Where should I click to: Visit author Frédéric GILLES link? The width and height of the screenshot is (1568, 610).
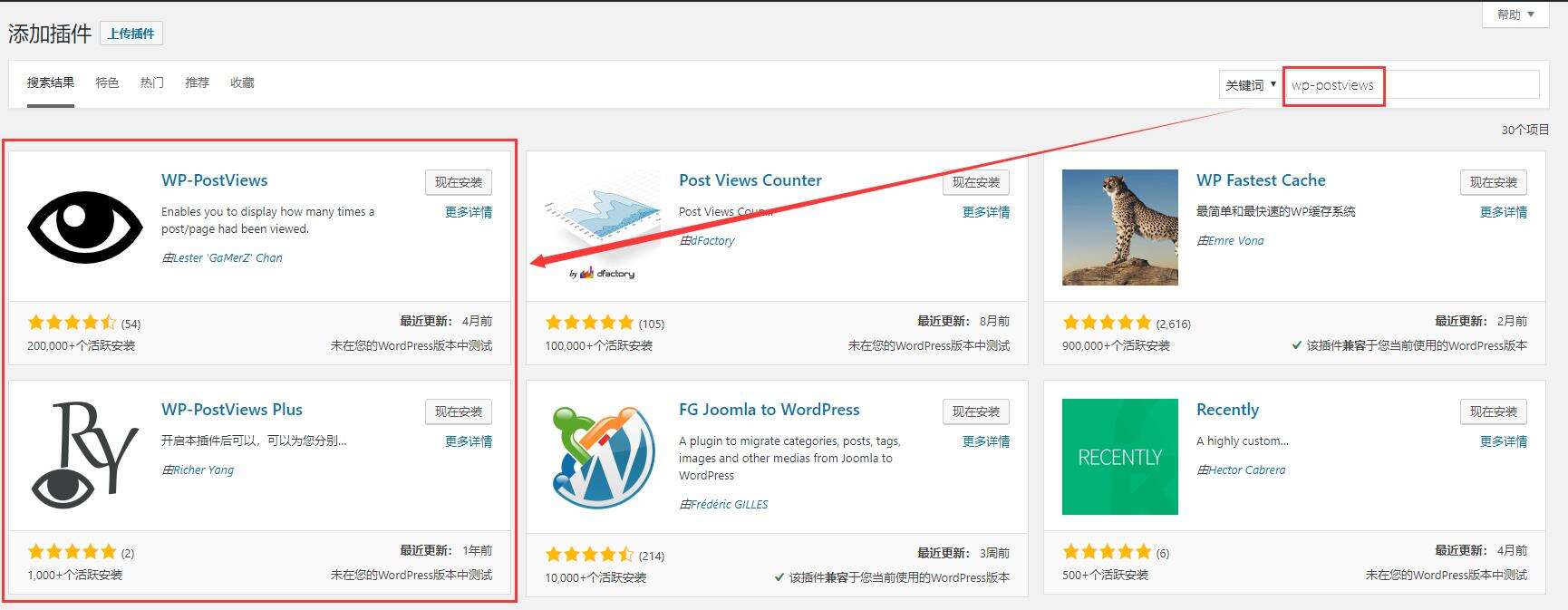click(729, 505)
